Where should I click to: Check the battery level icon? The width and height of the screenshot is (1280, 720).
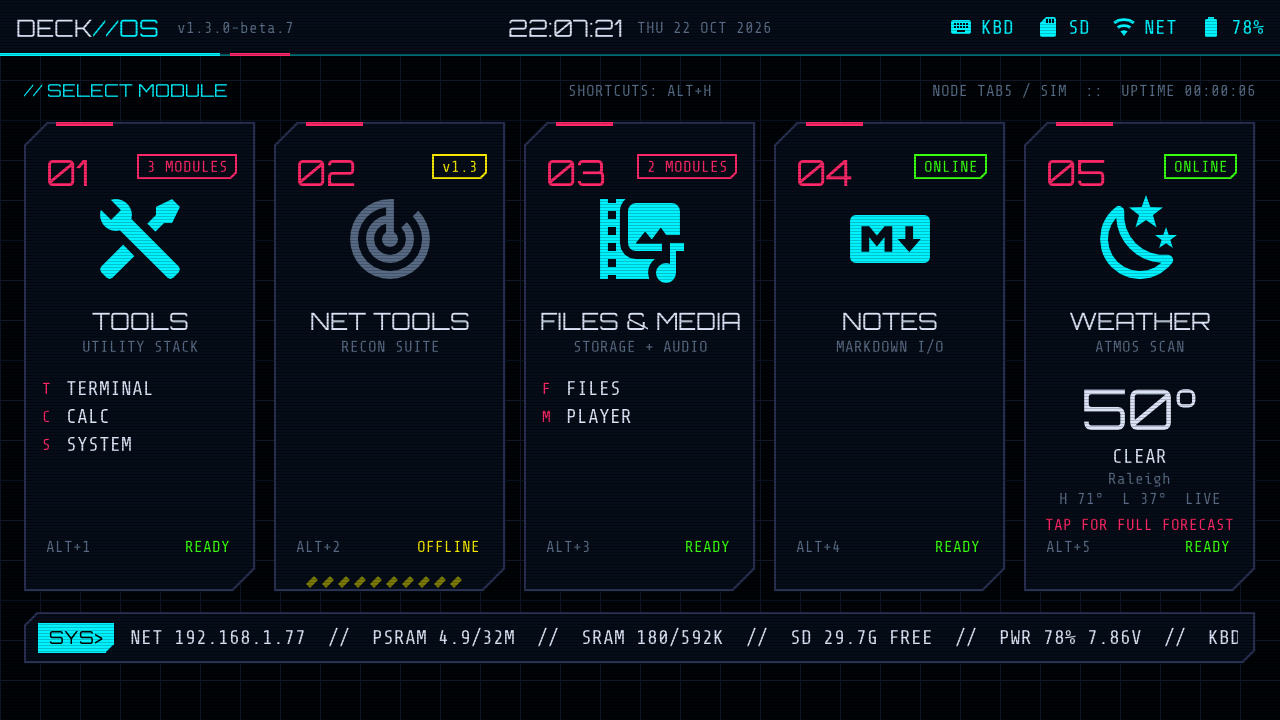point(1211,27)
